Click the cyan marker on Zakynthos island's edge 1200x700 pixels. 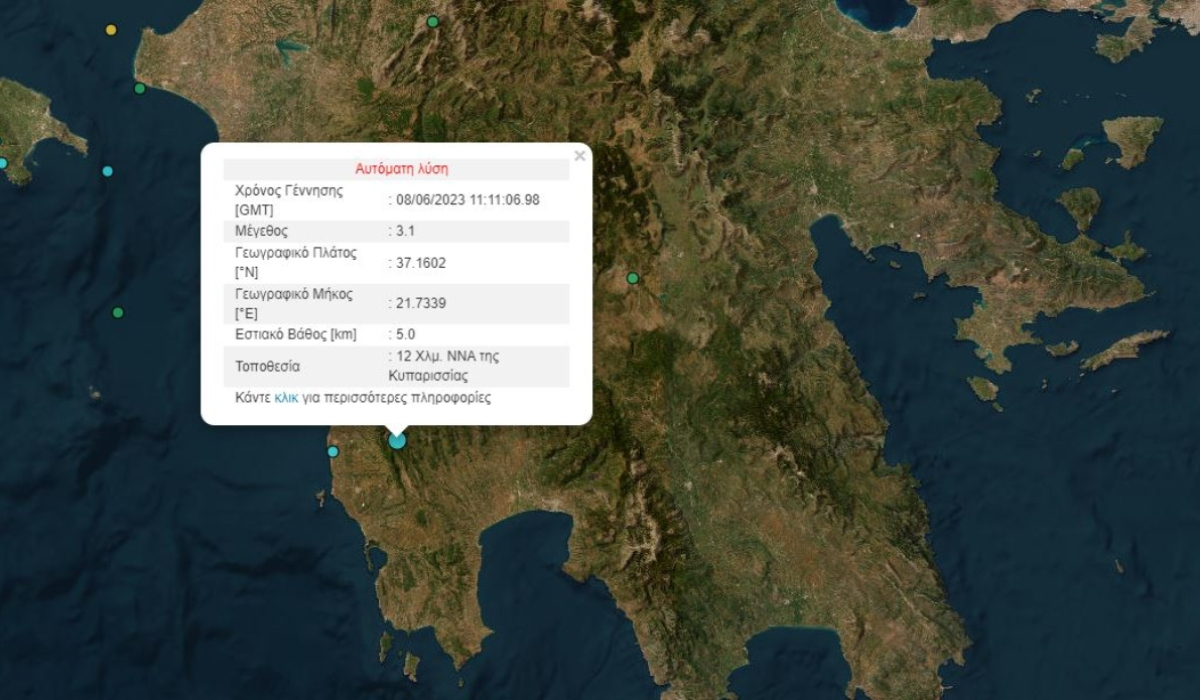(3, 163)
